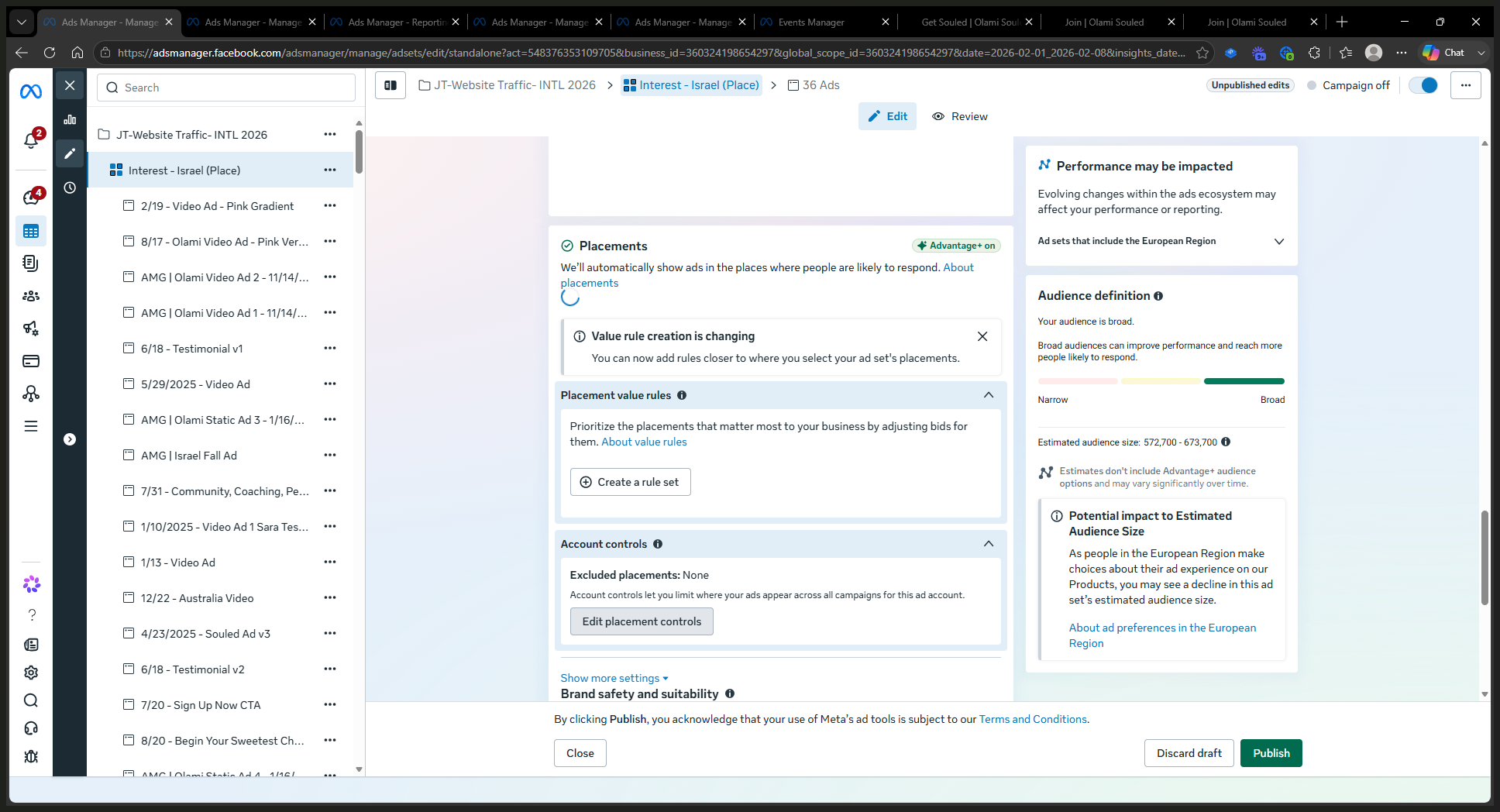Open the audiences people icon
The image size is (1500, 812).
pyautogui.click(x=31, y=296)
